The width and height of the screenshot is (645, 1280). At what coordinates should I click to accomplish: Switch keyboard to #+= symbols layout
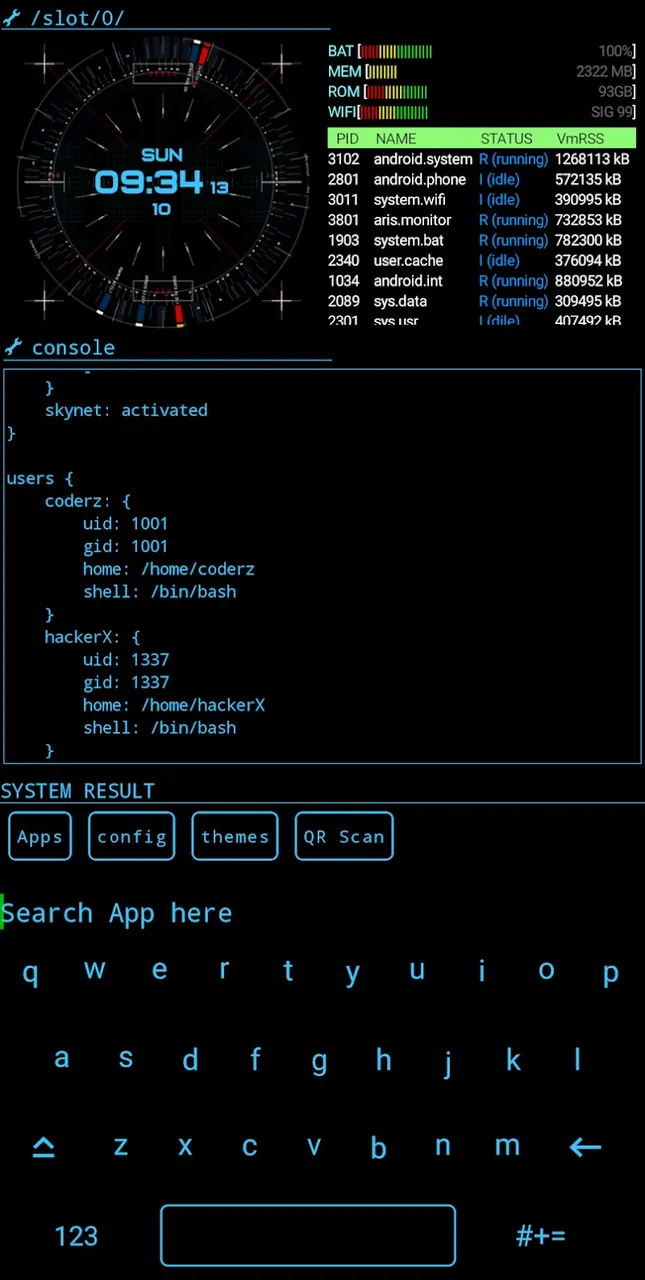[x=541, y=1236]
